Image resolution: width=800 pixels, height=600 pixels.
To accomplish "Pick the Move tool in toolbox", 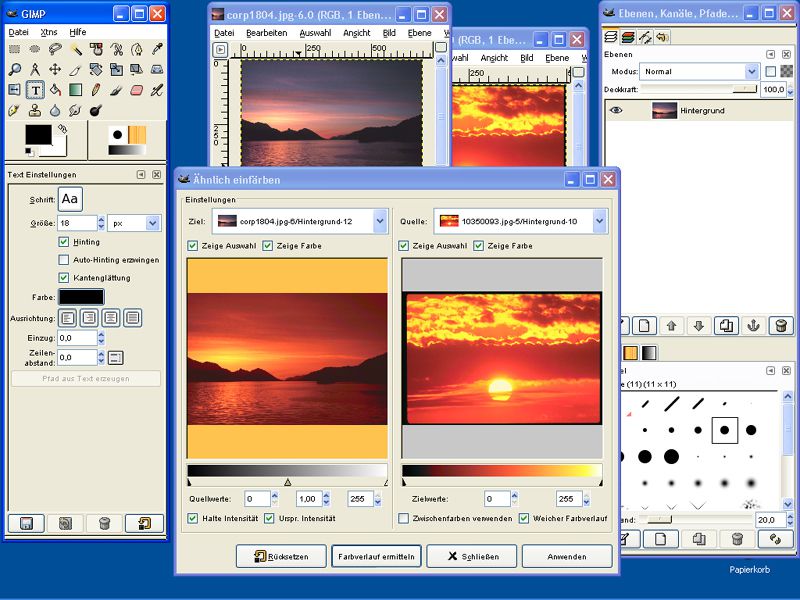I will pyautogui.click(x=55, y=69).
